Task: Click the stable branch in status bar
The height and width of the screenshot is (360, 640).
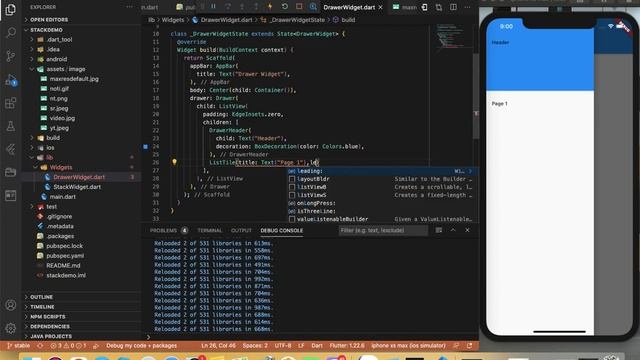Action: coord(18,346)
